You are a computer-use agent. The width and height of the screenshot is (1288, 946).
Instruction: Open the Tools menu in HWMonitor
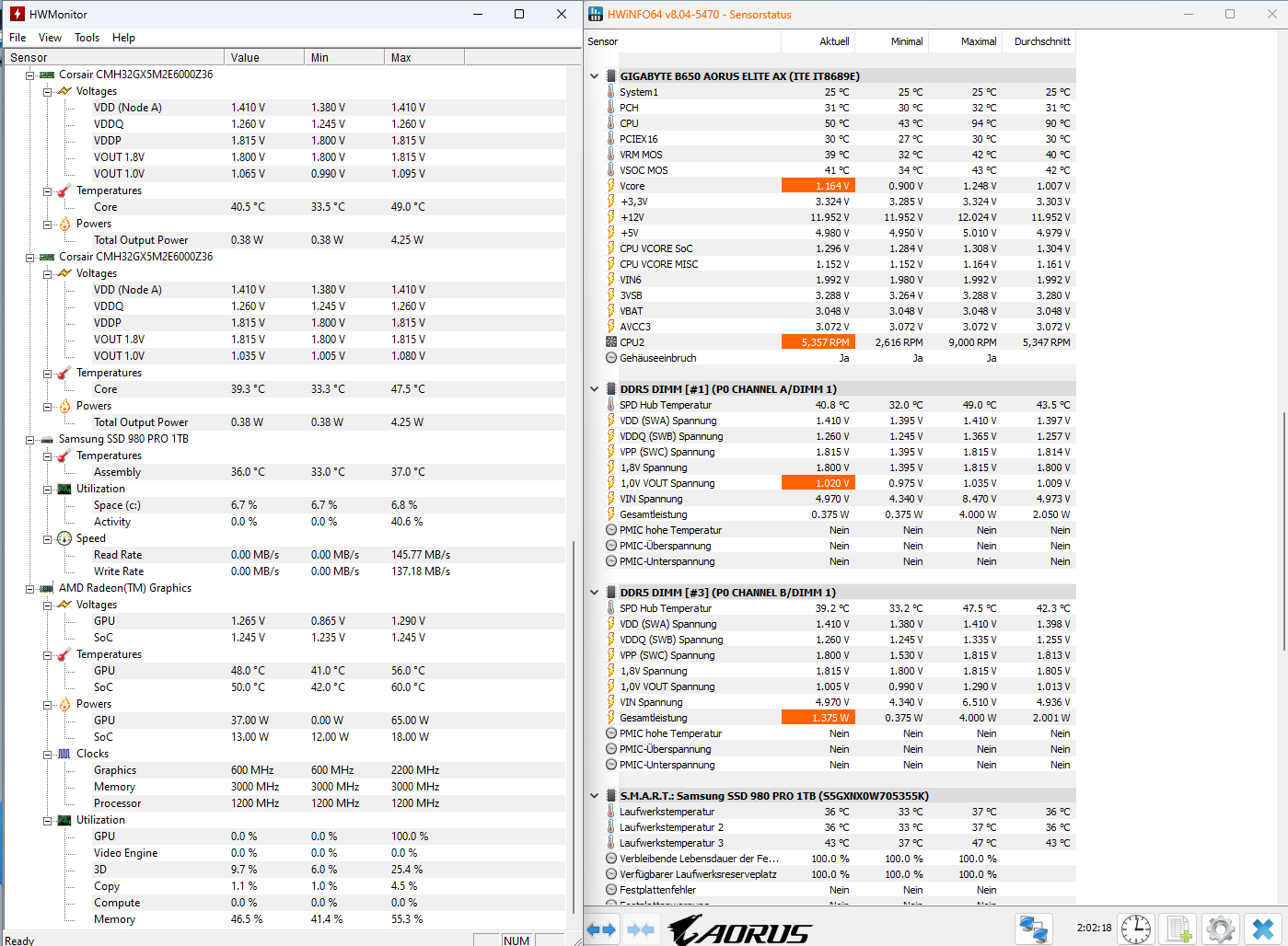coord(87,38)
